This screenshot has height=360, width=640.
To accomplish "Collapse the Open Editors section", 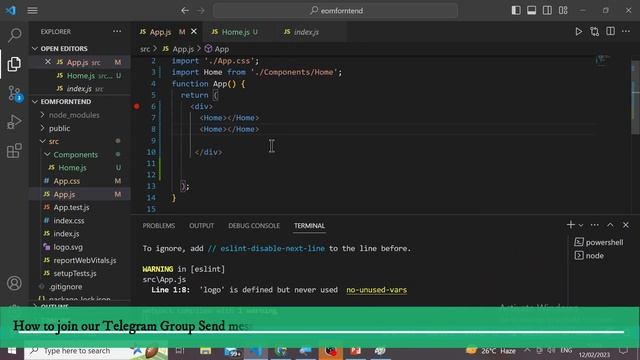I will 81,49.
